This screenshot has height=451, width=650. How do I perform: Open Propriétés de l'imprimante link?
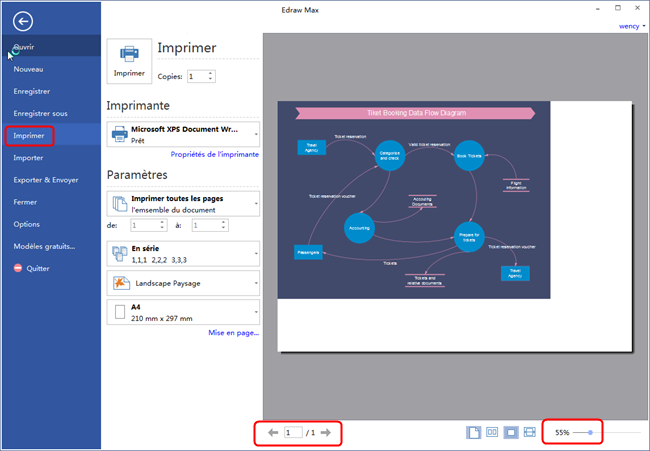coord(215,154)
